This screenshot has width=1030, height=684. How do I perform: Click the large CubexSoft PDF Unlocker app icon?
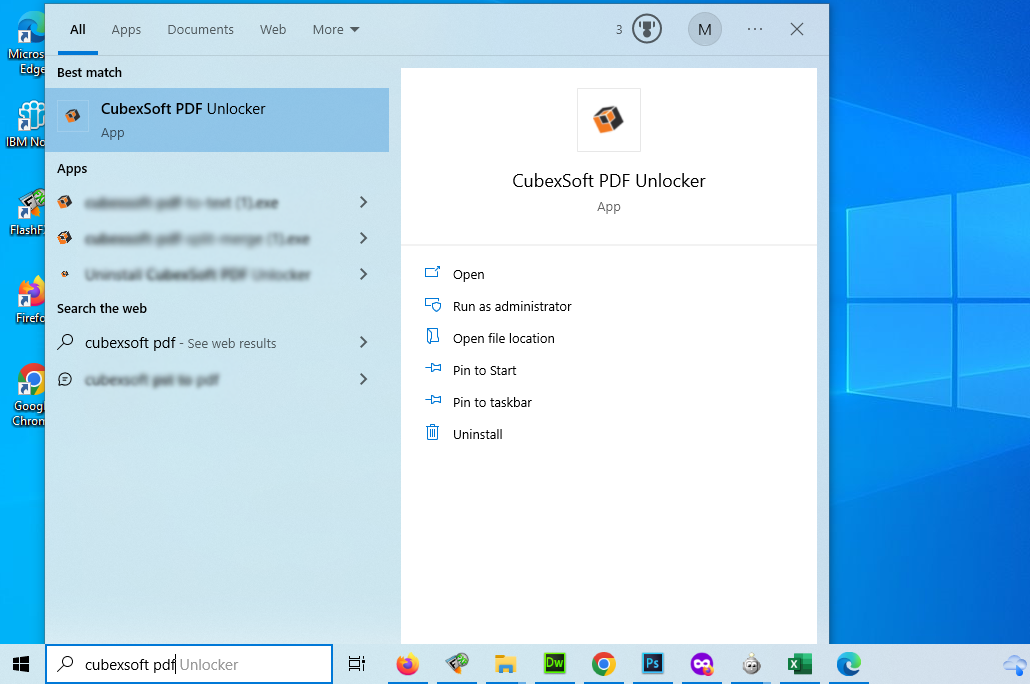608,120
